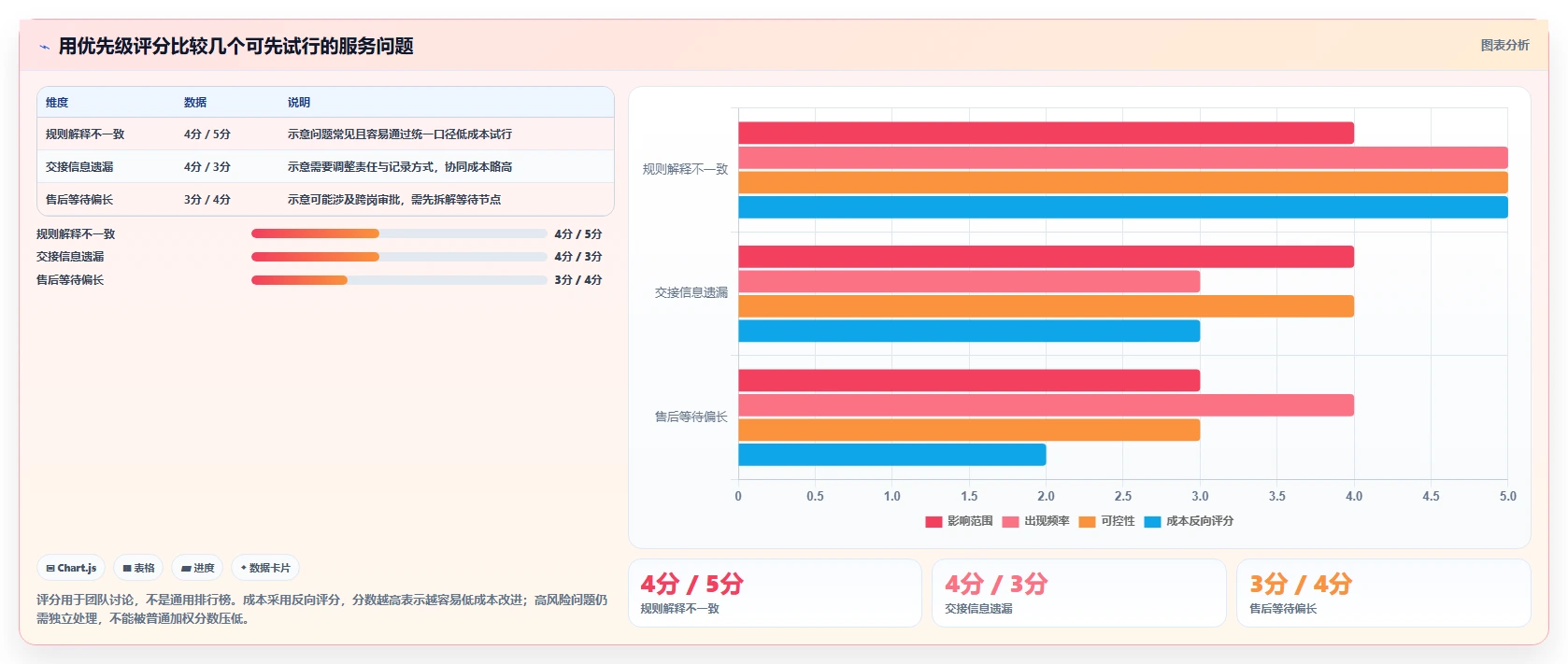This screenshot has height=664, width=1568.
Task: Open the 售后等待偏长 score card
Action: click(x=1384, y=593)
